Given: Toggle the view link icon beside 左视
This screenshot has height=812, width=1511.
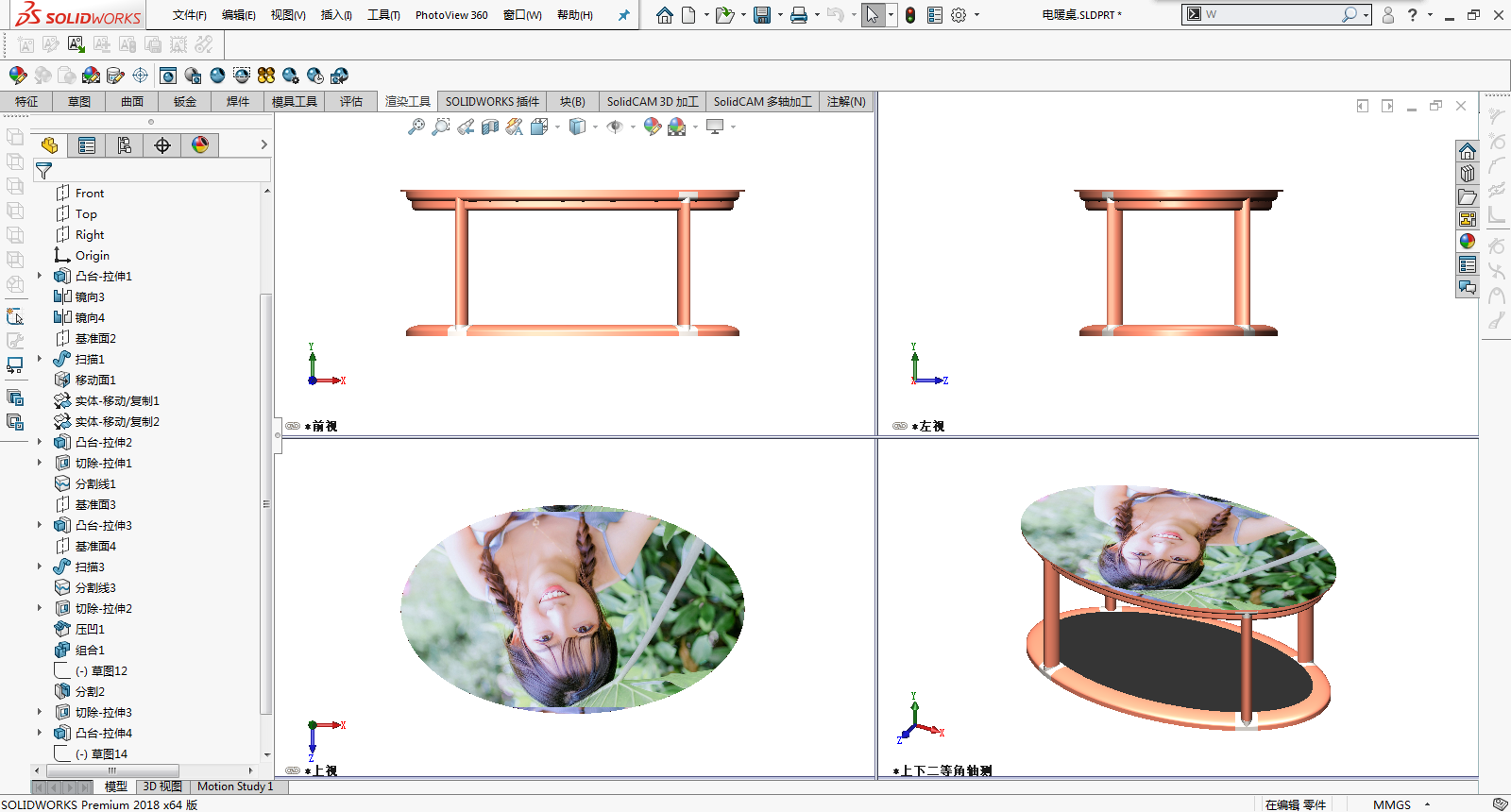Looking at the screenshot, I should coord(900,426).
